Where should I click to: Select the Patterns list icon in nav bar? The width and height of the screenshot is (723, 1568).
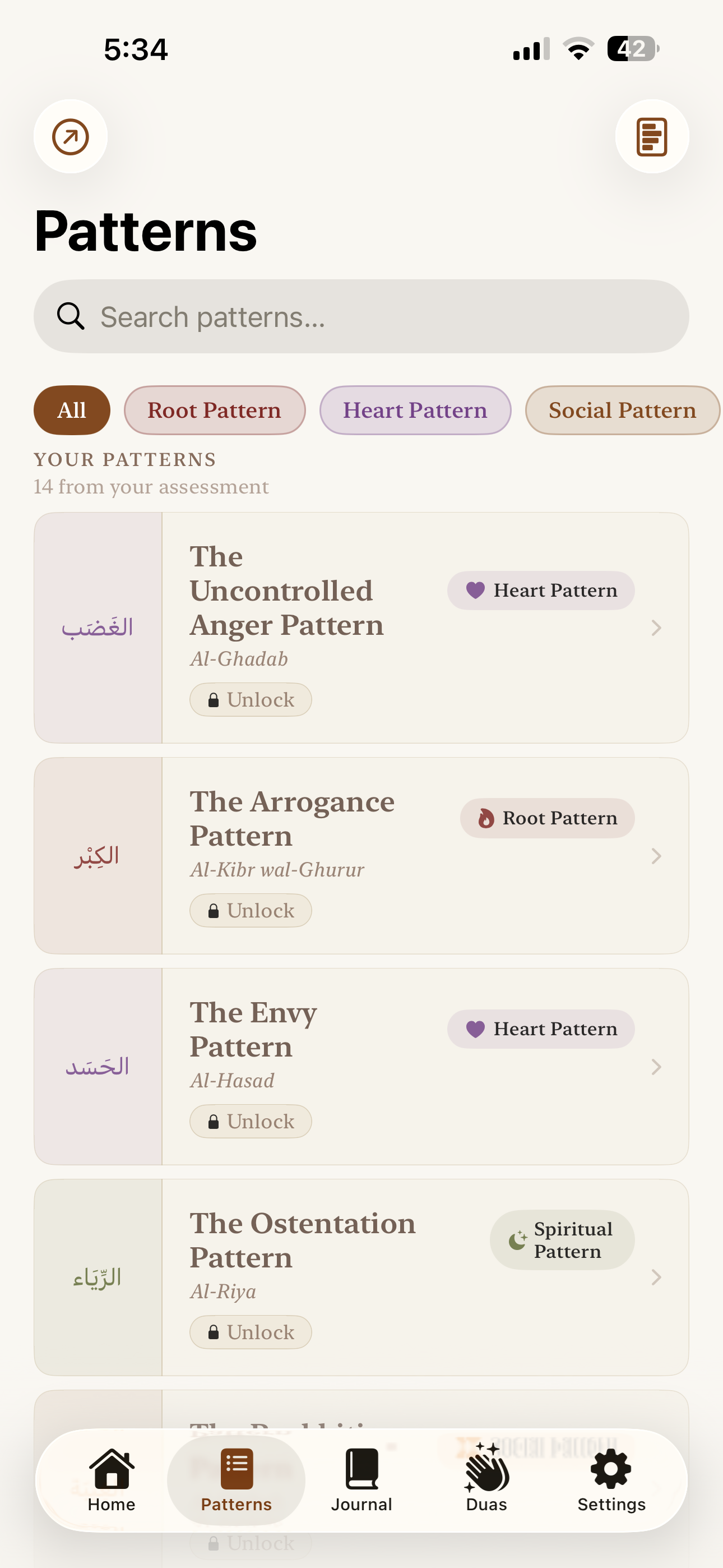236,1468
